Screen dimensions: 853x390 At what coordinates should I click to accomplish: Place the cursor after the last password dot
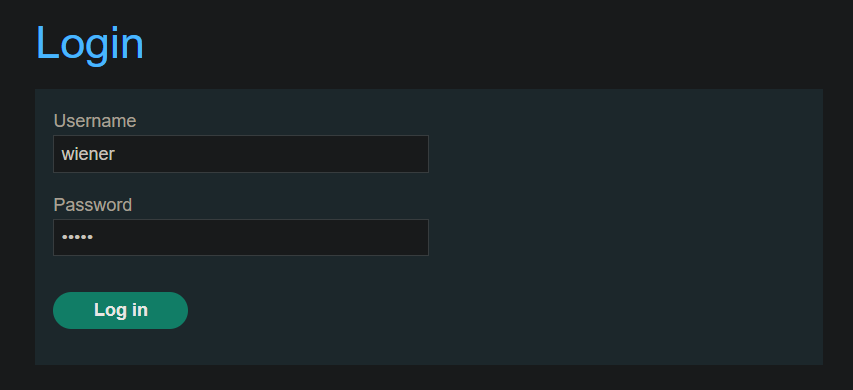tap(94, 237)
